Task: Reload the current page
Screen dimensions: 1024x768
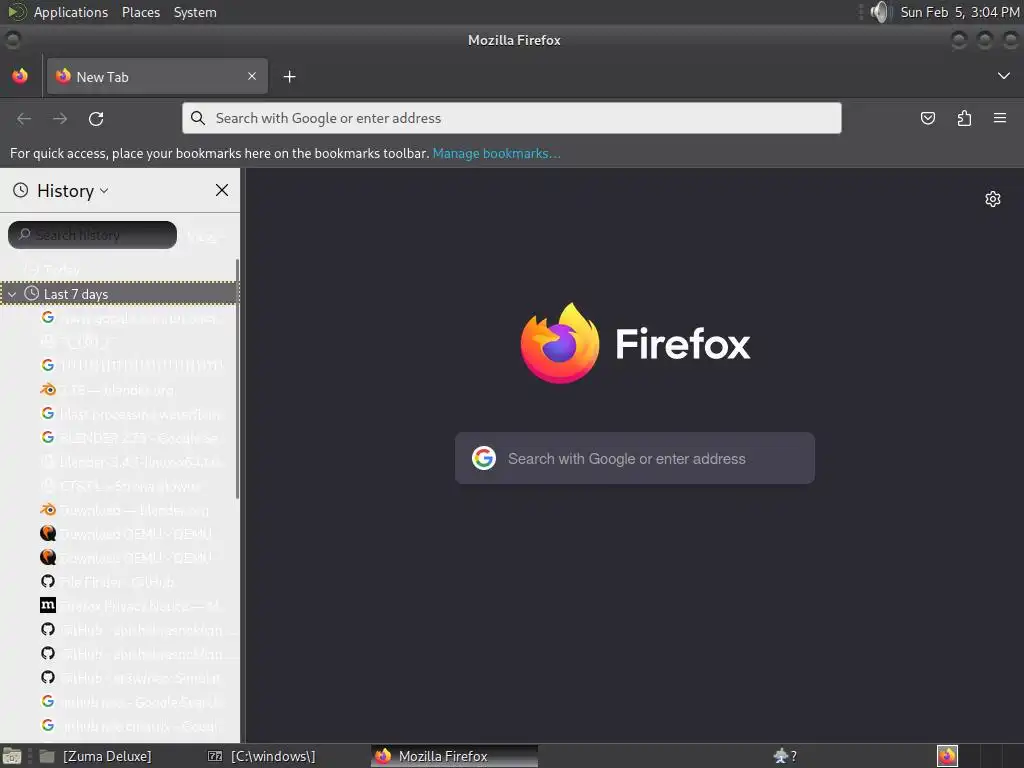Action: pyautogui.click(x=96, y=119)
